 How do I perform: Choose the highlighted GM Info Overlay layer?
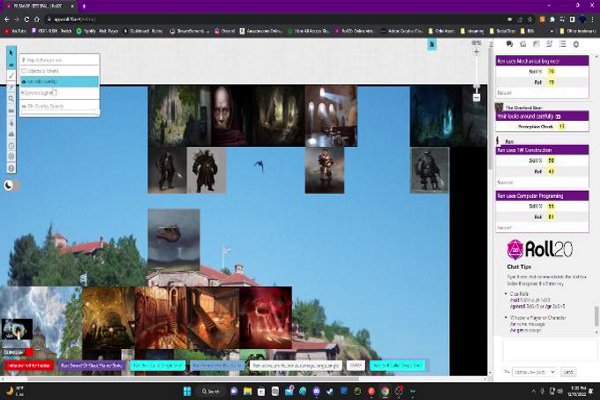tap(60, 82)
